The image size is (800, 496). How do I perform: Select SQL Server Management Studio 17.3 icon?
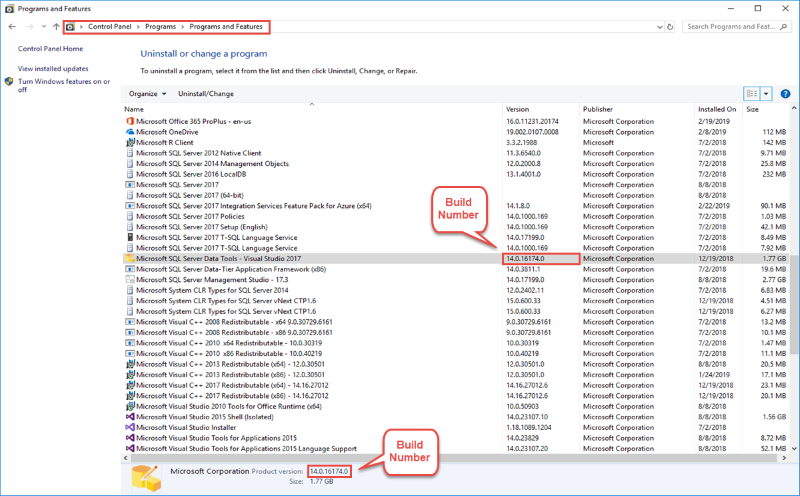pos(130,280)
